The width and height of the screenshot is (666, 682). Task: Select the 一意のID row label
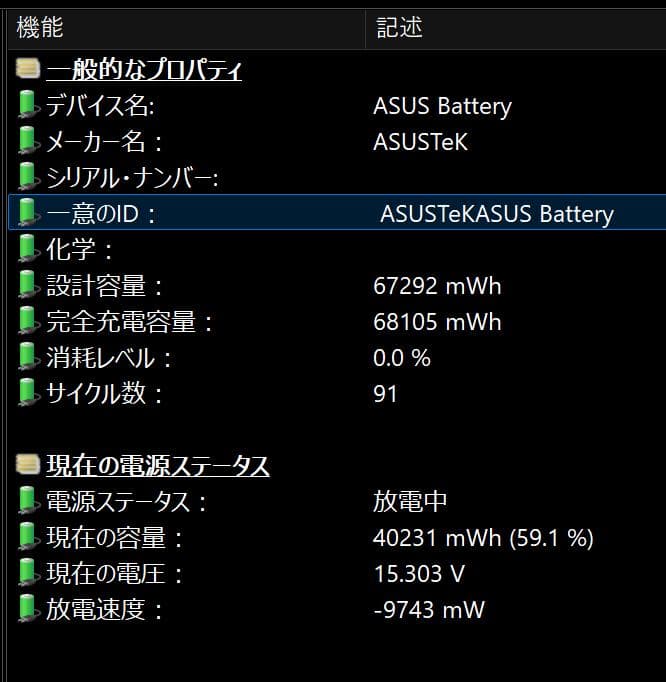[x=100, y=214]
